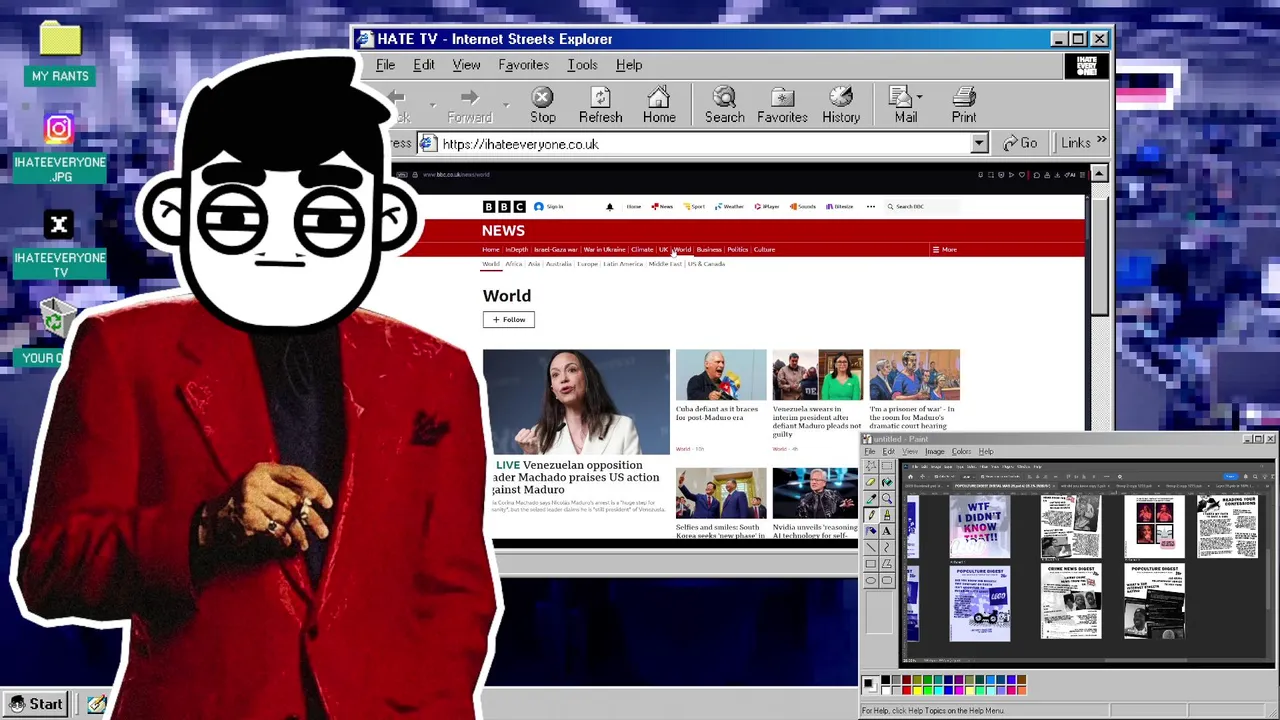
Task: Open the Latin America sub-navigation link
Action: point(623,264)
